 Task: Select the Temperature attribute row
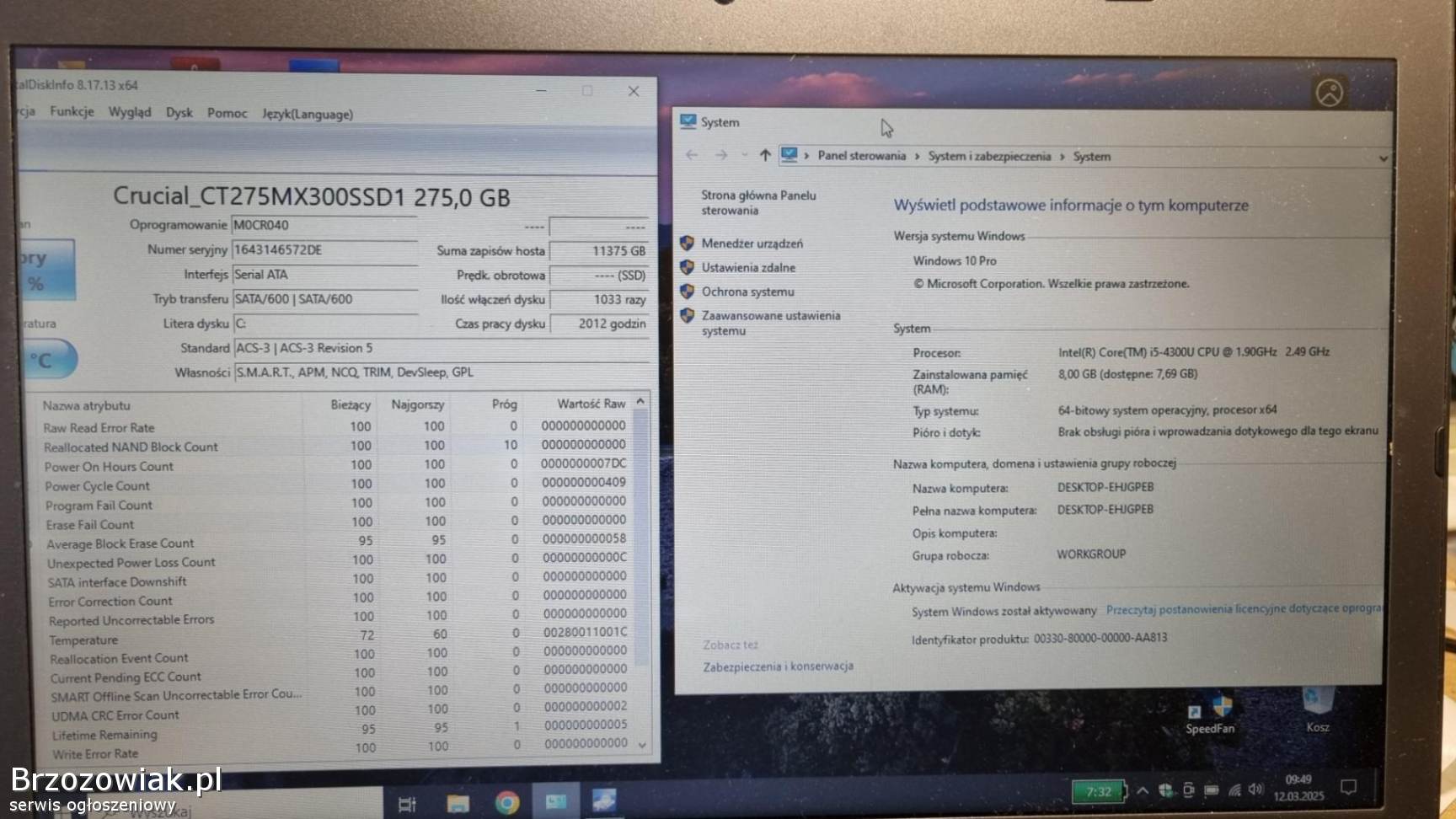[337, 637]
